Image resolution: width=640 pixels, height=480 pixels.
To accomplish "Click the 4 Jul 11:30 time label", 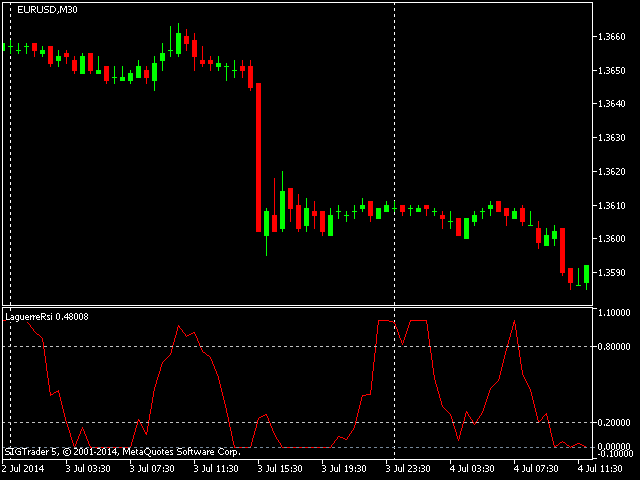I will [600, 469].
